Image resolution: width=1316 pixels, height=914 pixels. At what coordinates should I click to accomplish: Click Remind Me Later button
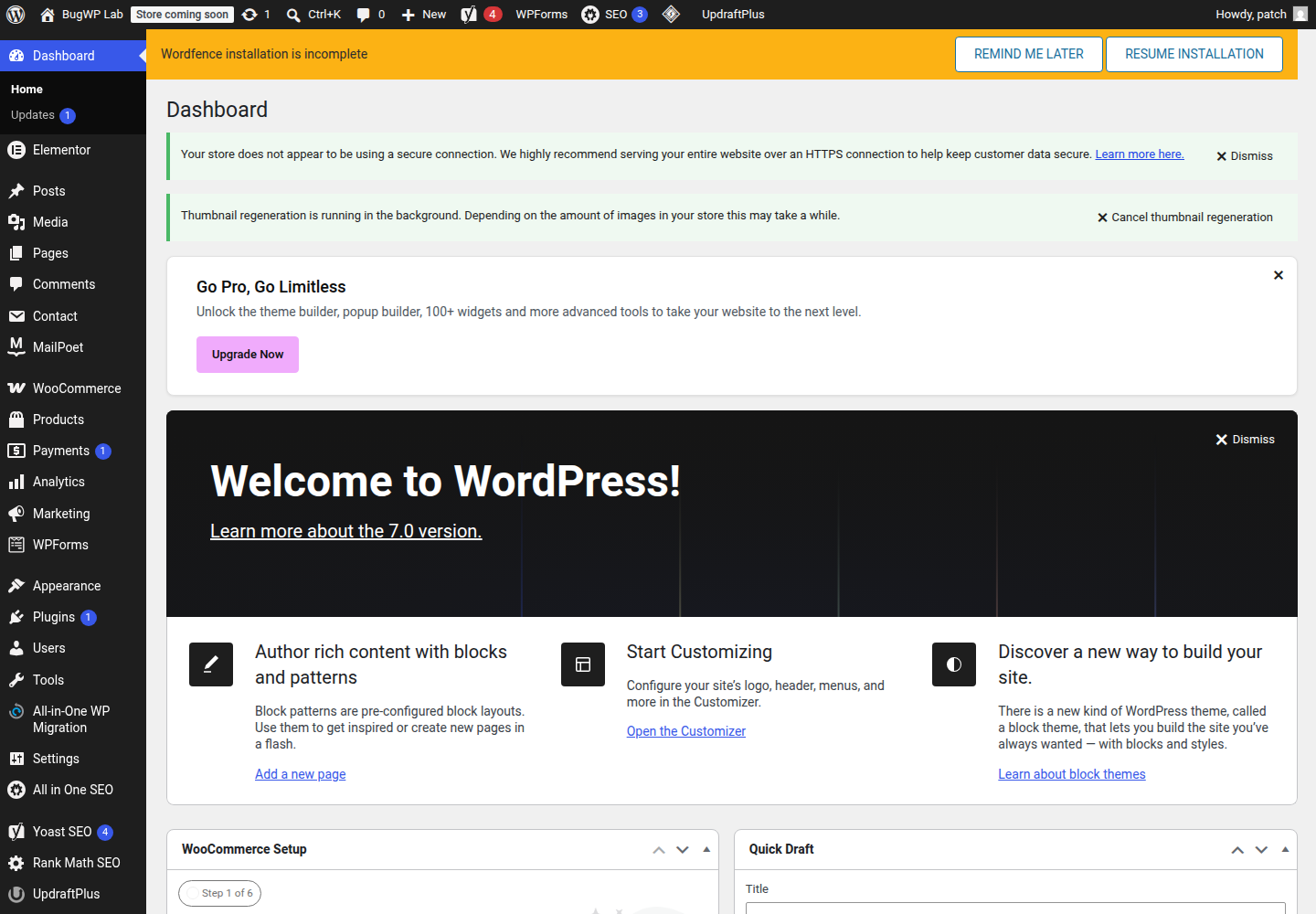pyautogui.click(x=1029, y=54)
